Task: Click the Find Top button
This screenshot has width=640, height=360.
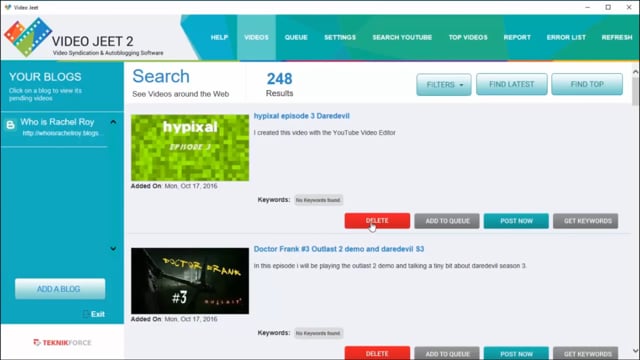Action: [x=587, y=84]
